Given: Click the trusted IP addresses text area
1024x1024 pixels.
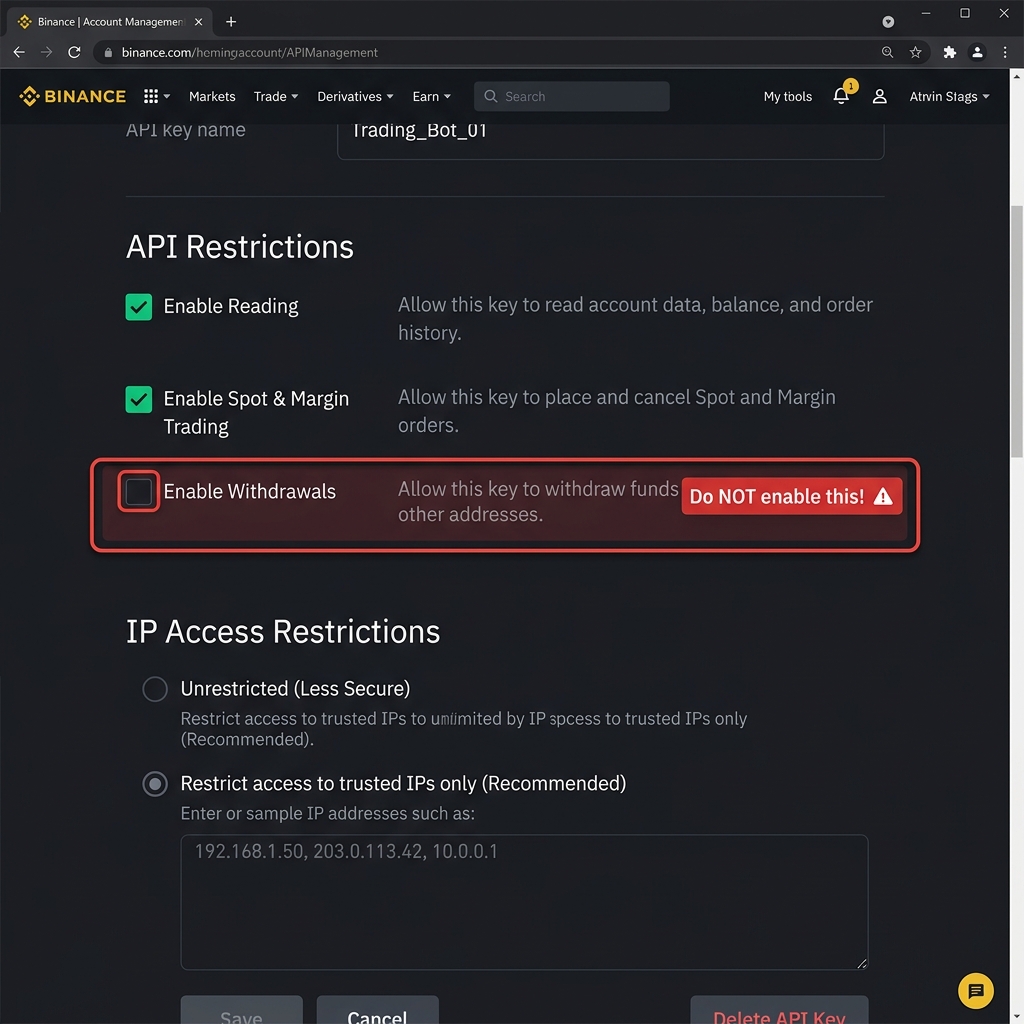Looking at the screenshot, I should tap(524, 902).
